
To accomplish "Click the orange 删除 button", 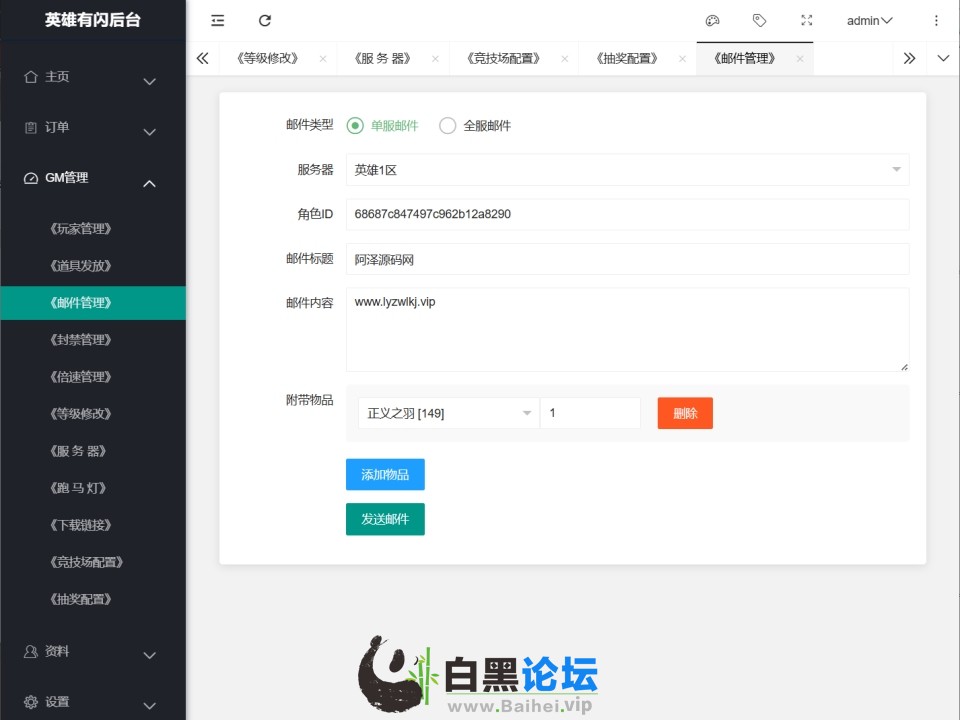I will (x=685, y=413).
